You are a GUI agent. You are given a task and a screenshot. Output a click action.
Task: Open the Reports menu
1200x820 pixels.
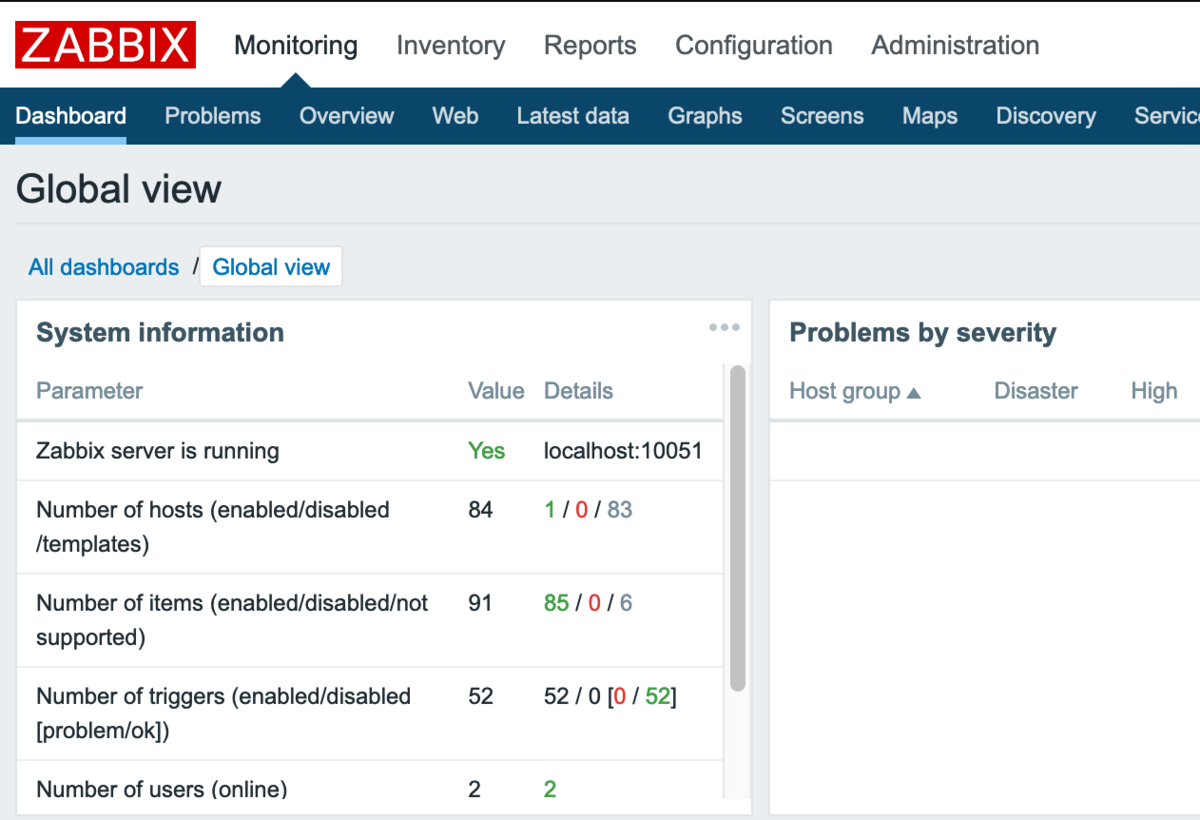tap(590, 45)
